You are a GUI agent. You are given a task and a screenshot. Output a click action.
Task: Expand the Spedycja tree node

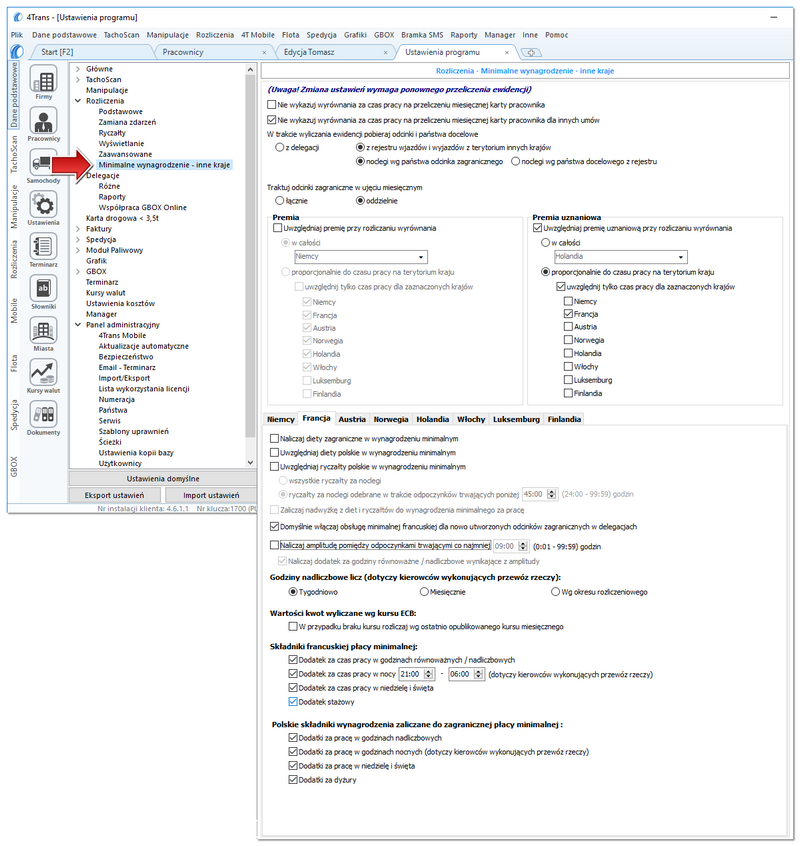click(78, 240)
